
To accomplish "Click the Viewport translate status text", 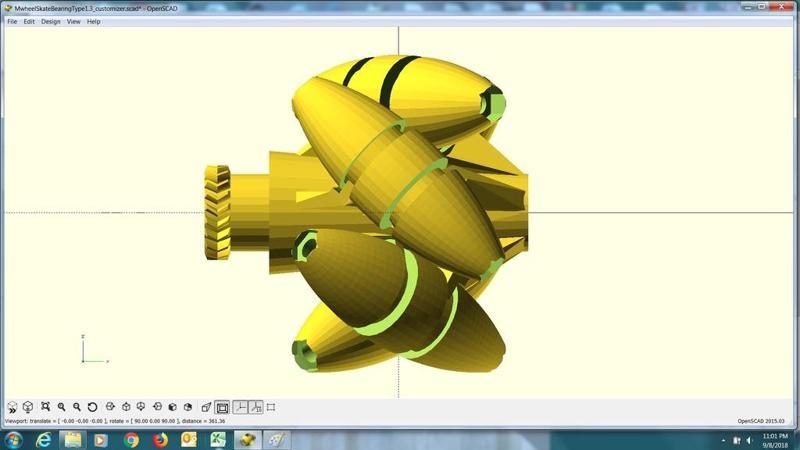I will click(115, 421).
